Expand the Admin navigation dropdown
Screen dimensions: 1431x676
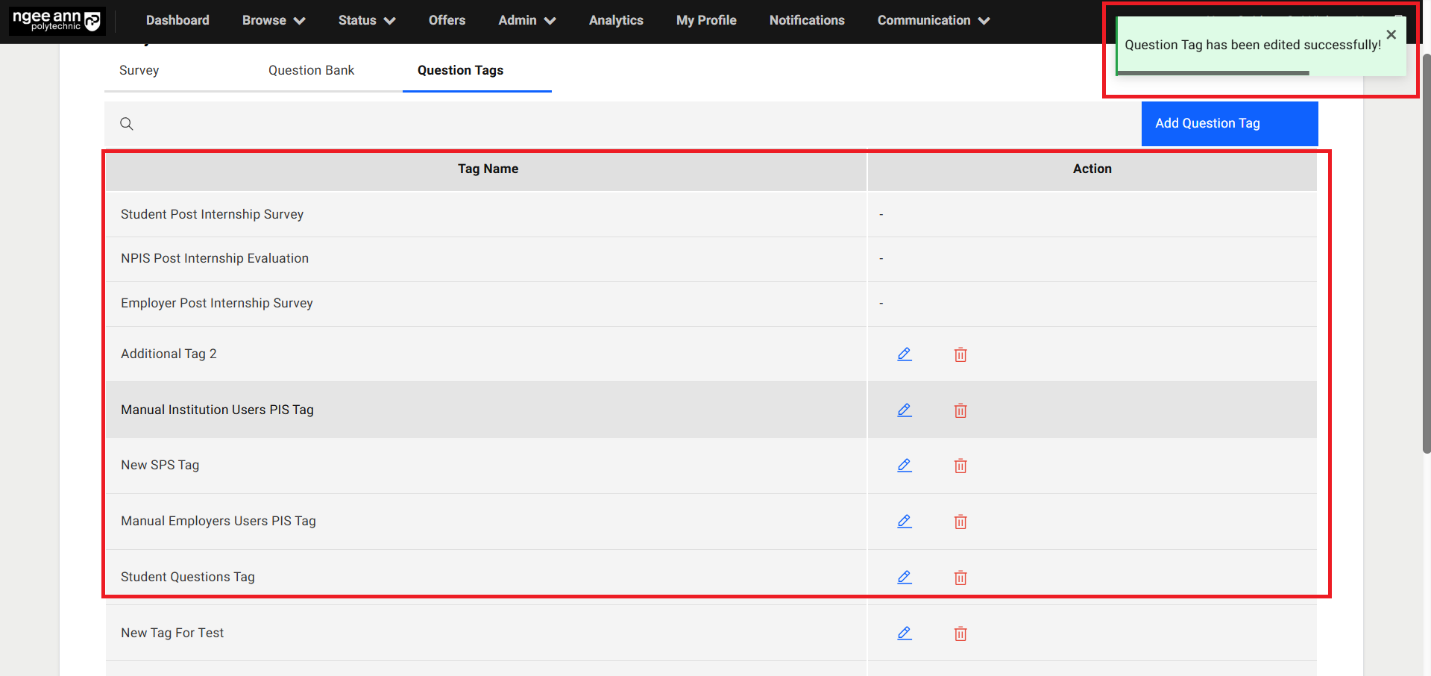[526, 20]
